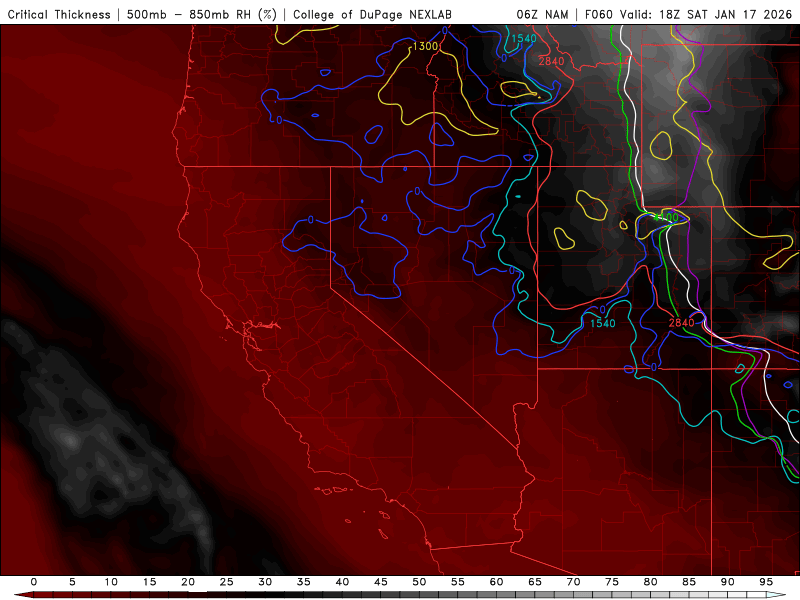Click the color scale label 70
Image resolution: width=800 pixels, height=600 pixels.
[x=573, y=582]
